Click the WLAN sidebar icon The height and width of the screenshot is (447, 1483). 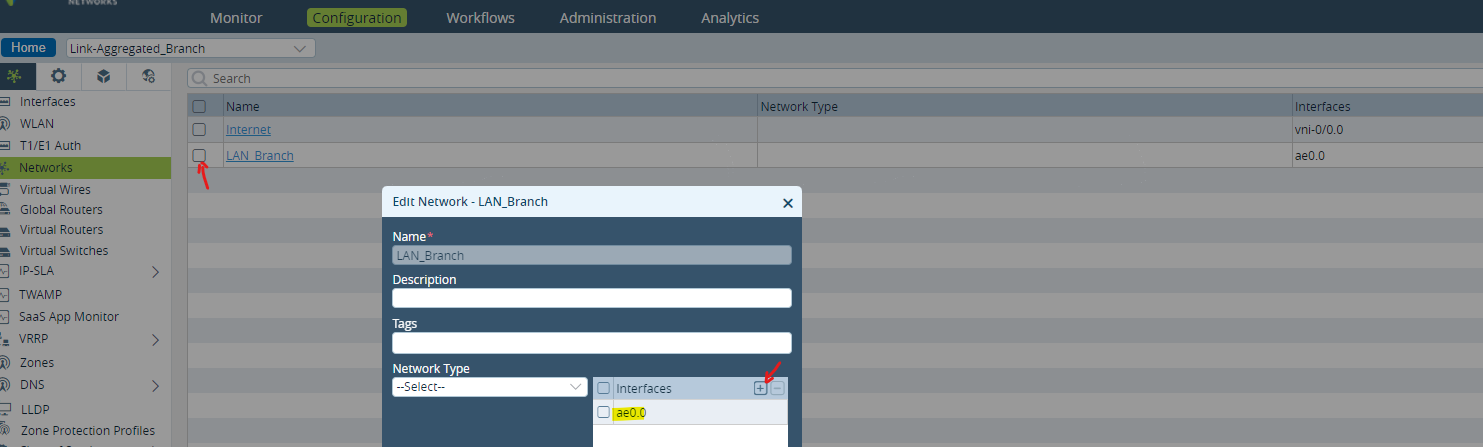pyautogui.click(x=5, y=124)
